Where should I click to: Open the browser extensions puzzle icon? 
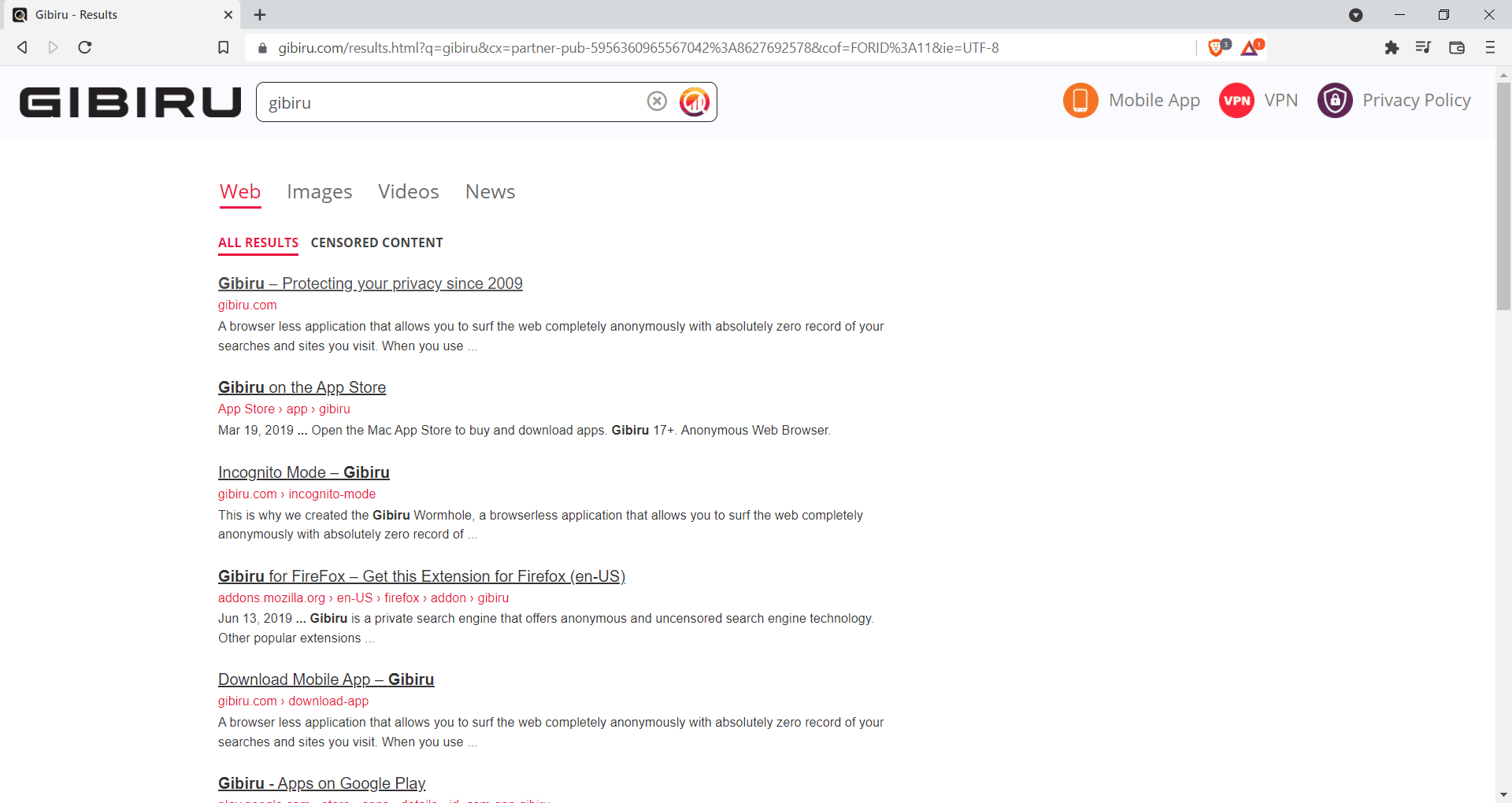point(1392,47)
